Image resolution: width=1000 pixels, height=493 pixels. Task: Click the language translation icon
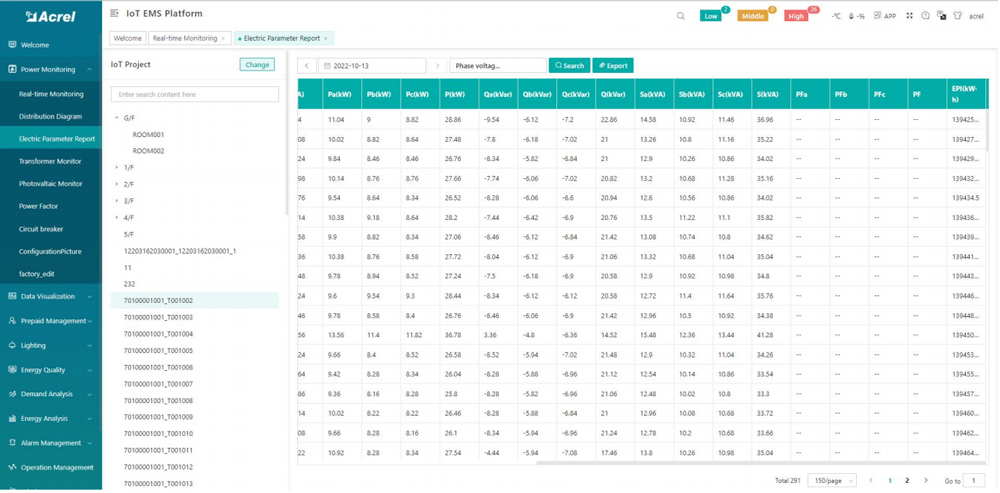pyautogui.click(x=941, y=16)
